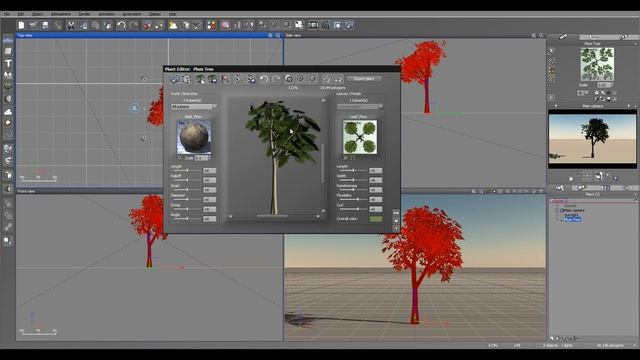Select the Text tool in left toolbar
This screenshot has height=360, width=640.
click(x=8, y=63)
